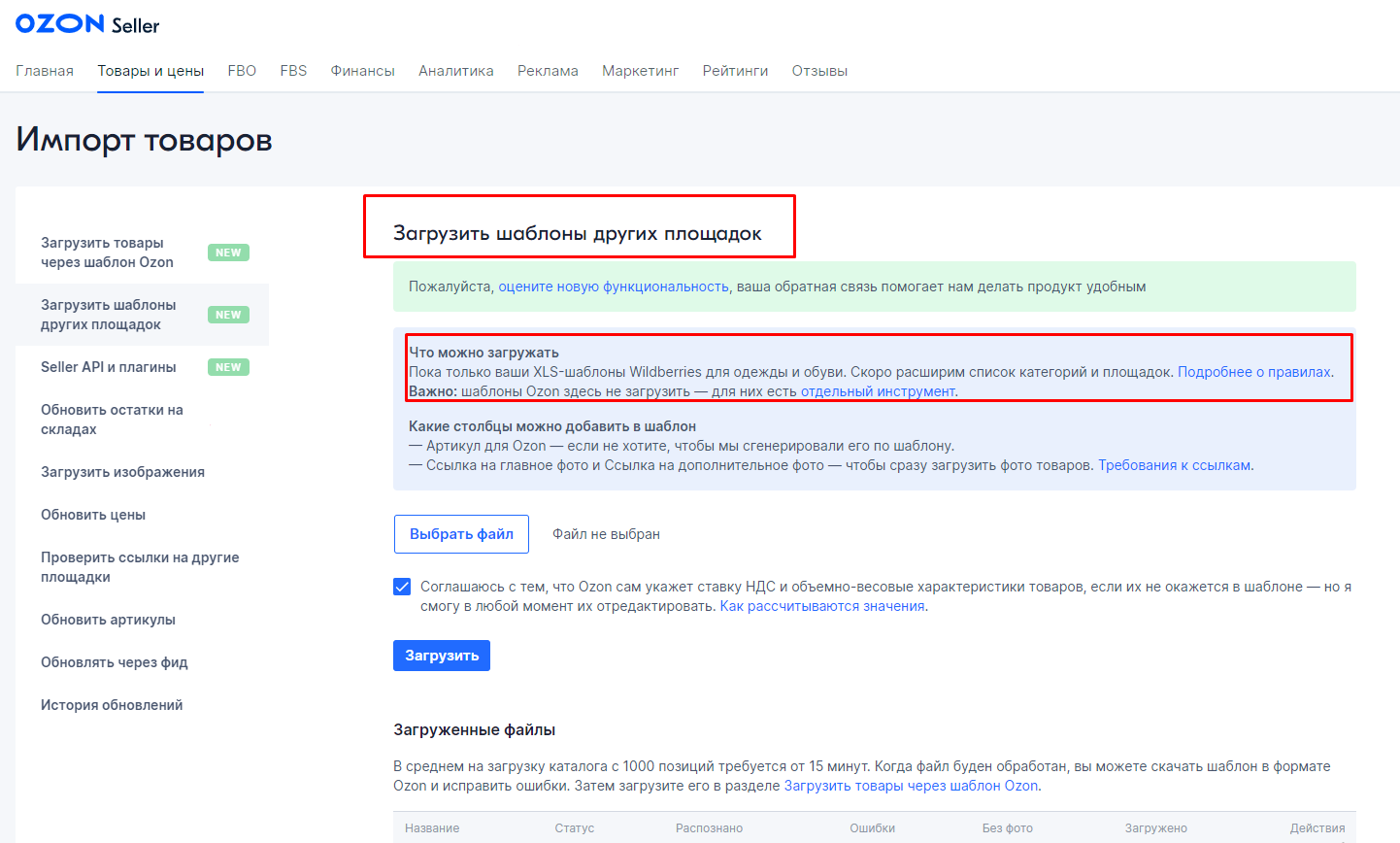The width and height of the screenshot is (1400, 843).
Task: Click the Распознано column header
Action: (709, 828)
